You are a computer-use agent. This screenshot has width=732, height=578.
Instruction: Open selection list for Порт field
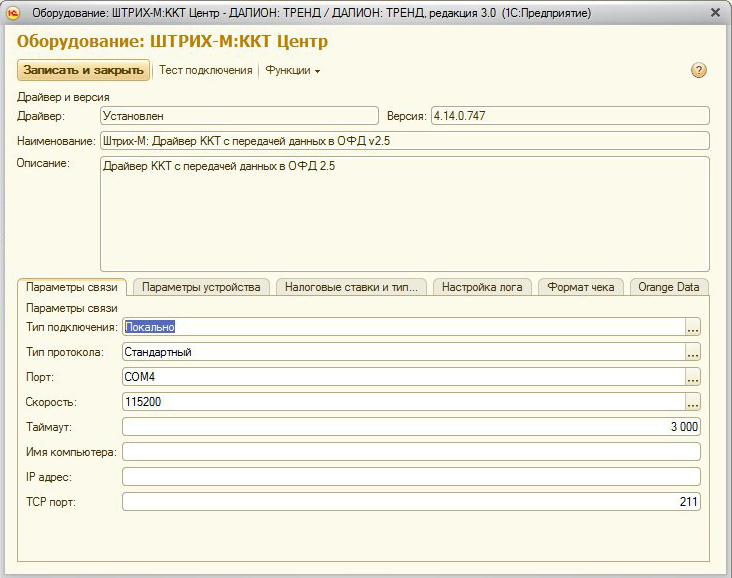(x=693, y=377)
